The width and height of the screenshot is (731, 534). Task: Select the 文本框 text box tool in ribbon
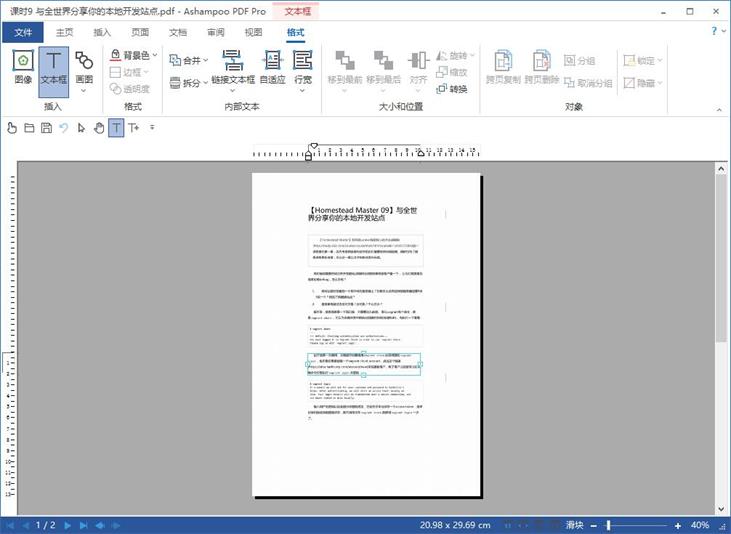pos(54,71)
